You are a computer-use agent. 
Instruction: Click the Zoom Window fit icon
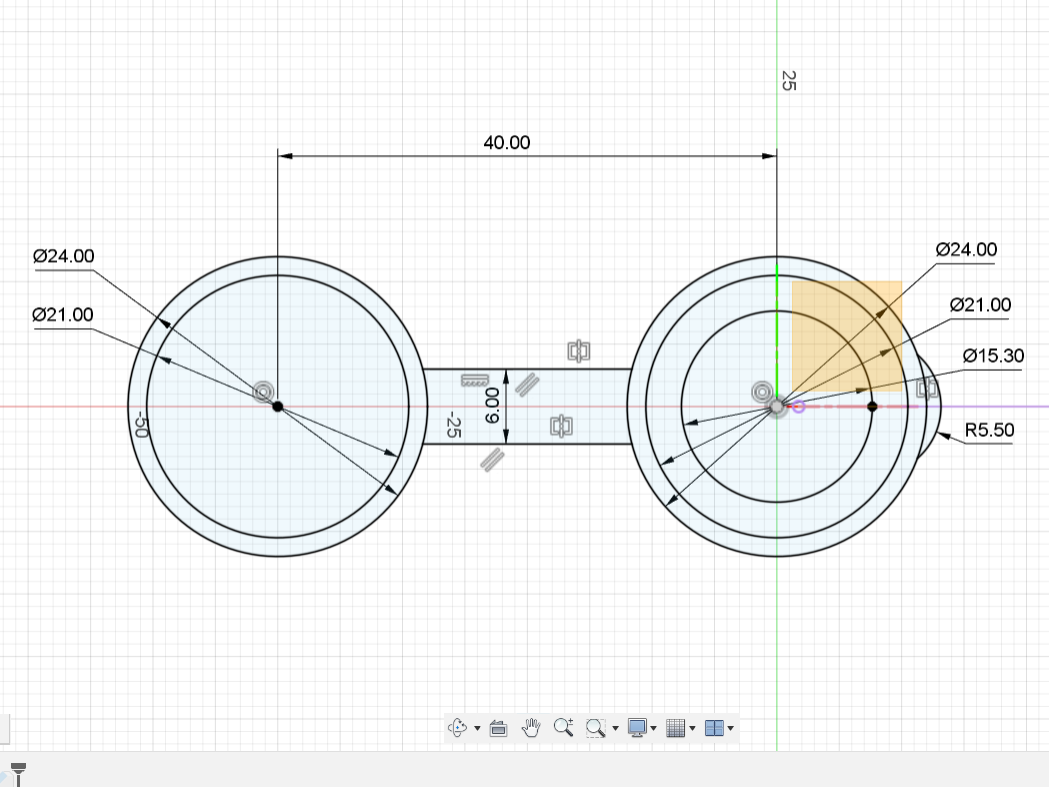pos(595,729)
